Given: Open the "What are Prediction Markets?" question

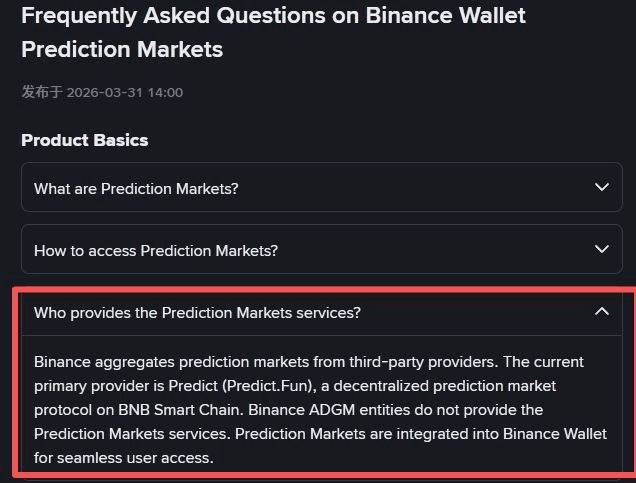Looking at the screenshot, I should pyautogui.click(x=136, y=188).
